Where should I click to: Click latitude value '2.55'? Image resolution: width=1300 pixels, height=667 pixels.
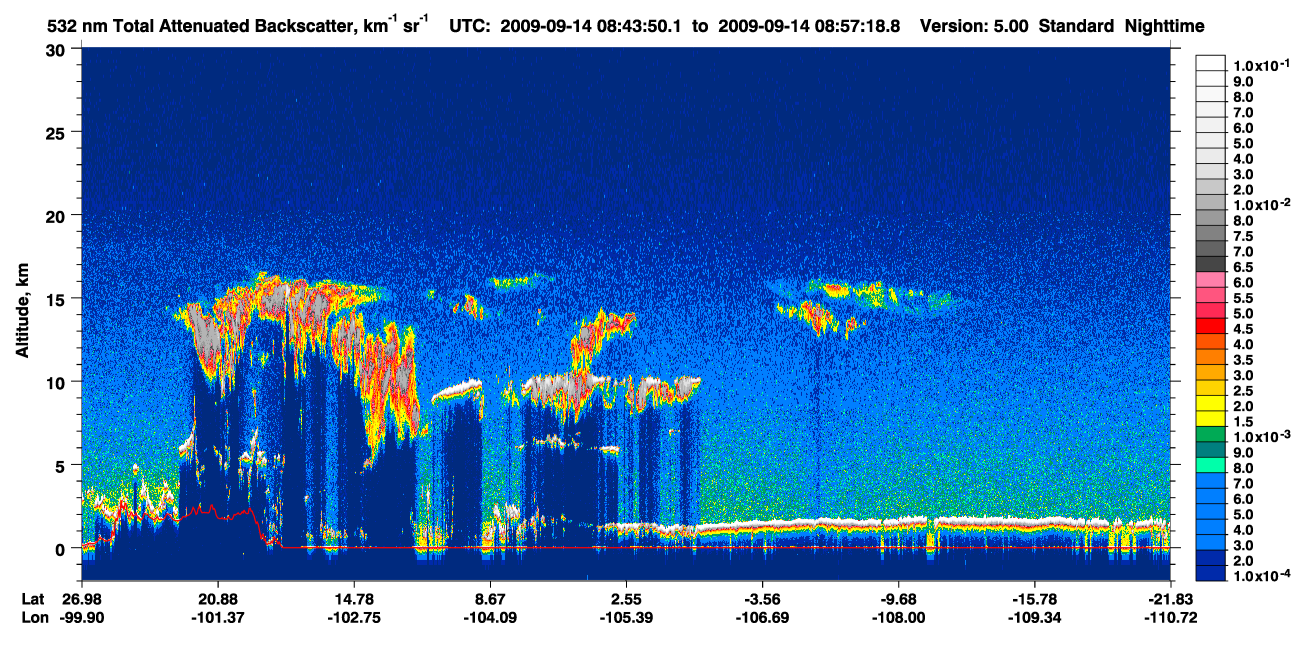(626, 599)
